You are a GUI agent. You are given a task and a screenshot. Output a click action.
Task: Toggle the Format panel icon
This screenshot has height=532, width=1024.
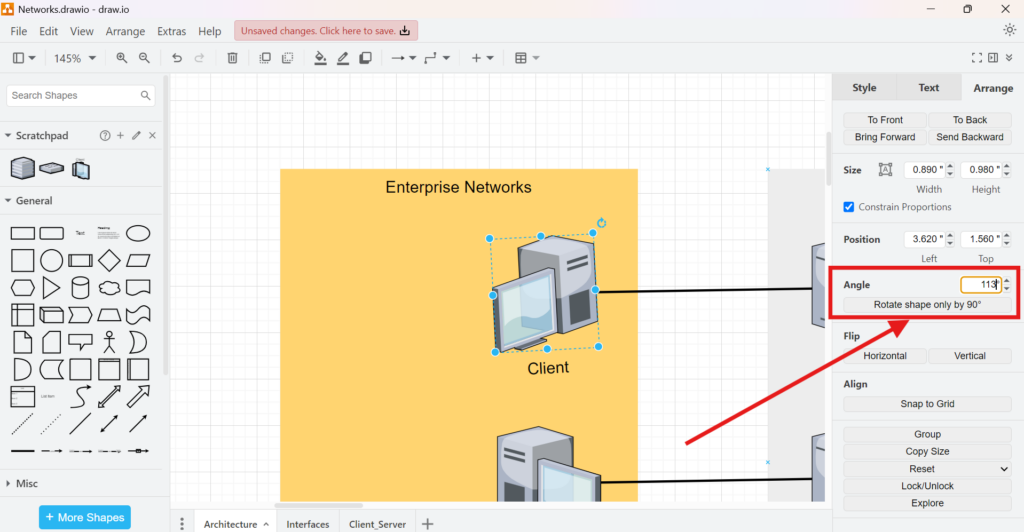(993, 58)
